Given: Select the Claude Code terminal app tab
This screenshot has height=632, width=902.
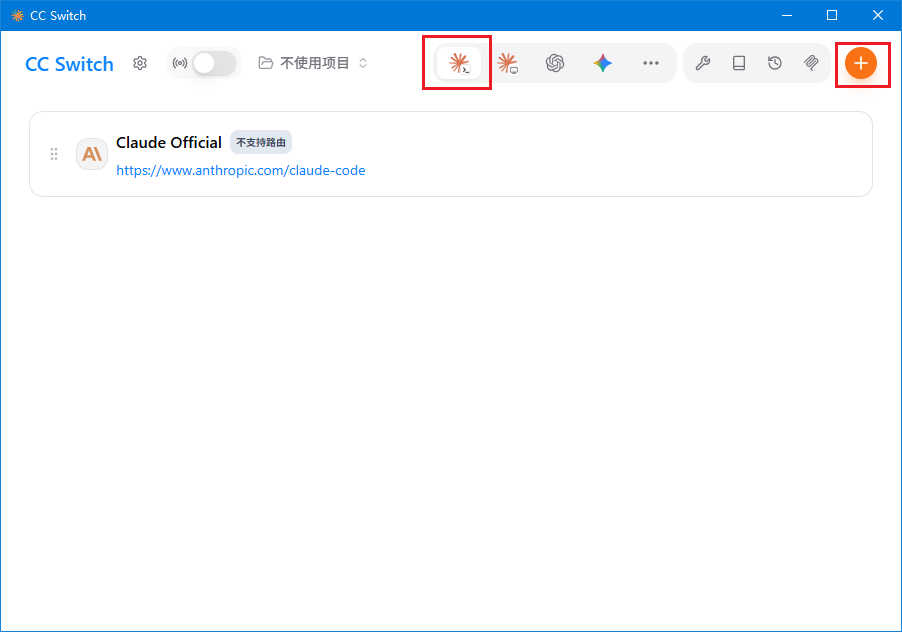Looking at the screenshot, I should coord(458,63).
